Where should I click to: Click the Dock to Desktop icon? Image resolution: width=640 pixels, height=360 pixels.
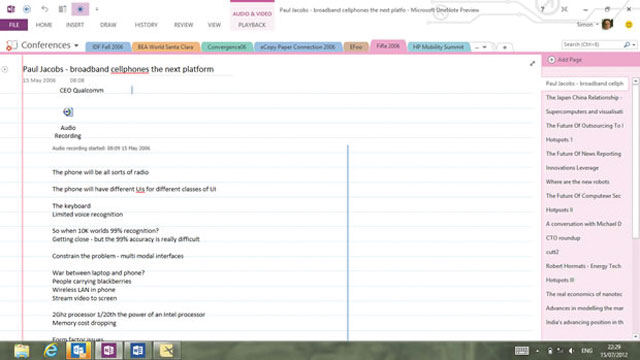click(62, 9)
